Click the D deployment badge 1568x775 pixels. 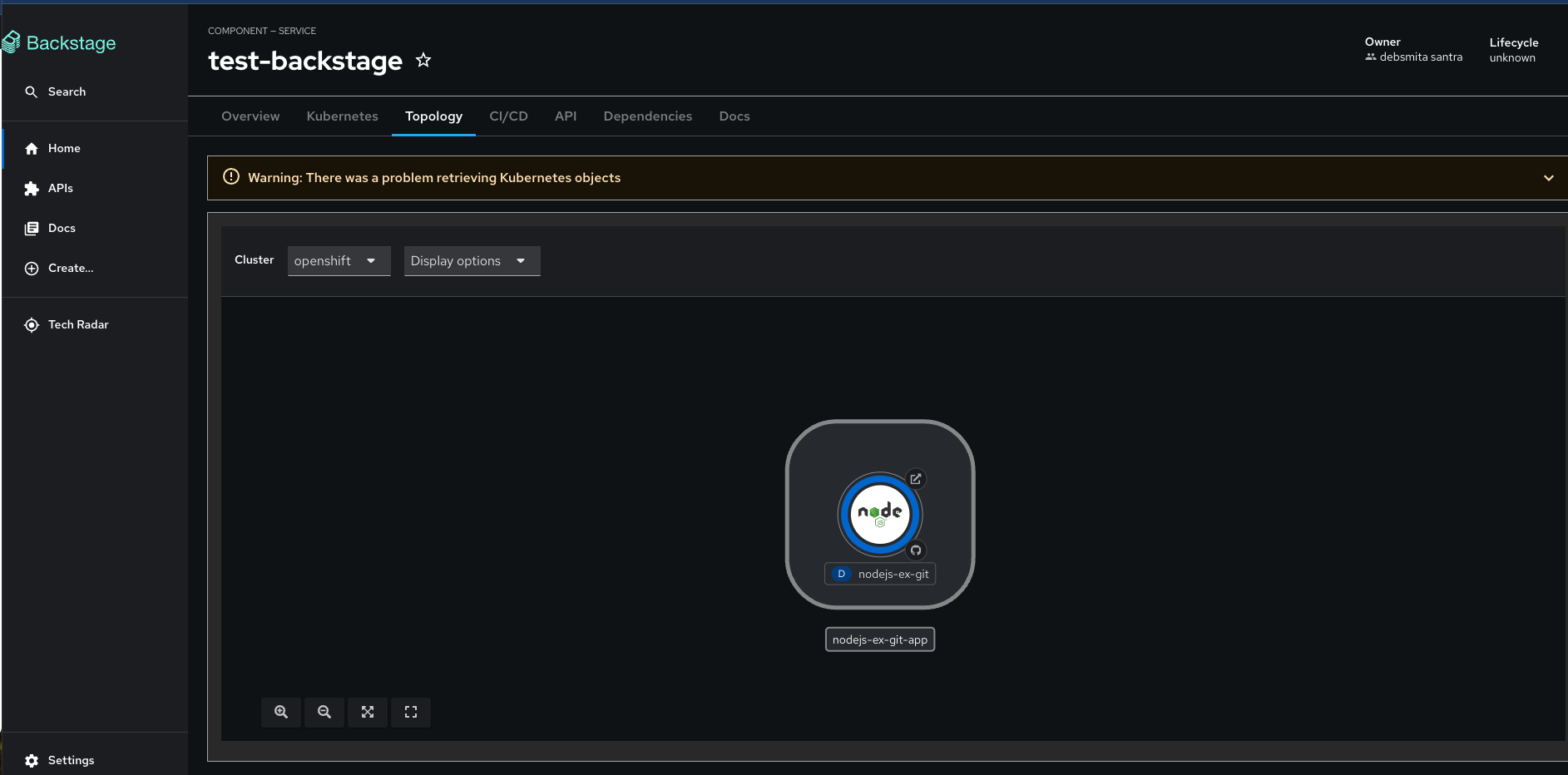(x=841, y=574)
